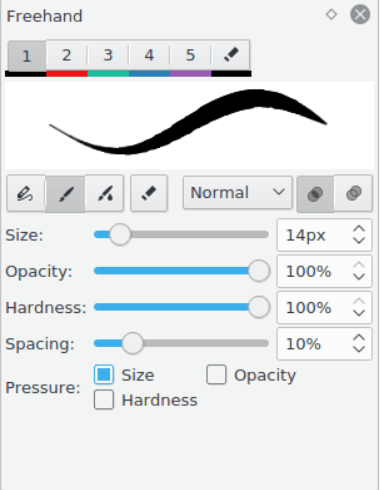Increase the brush size with the up arrow
The image size is (380, 490).
click(359, 229)
